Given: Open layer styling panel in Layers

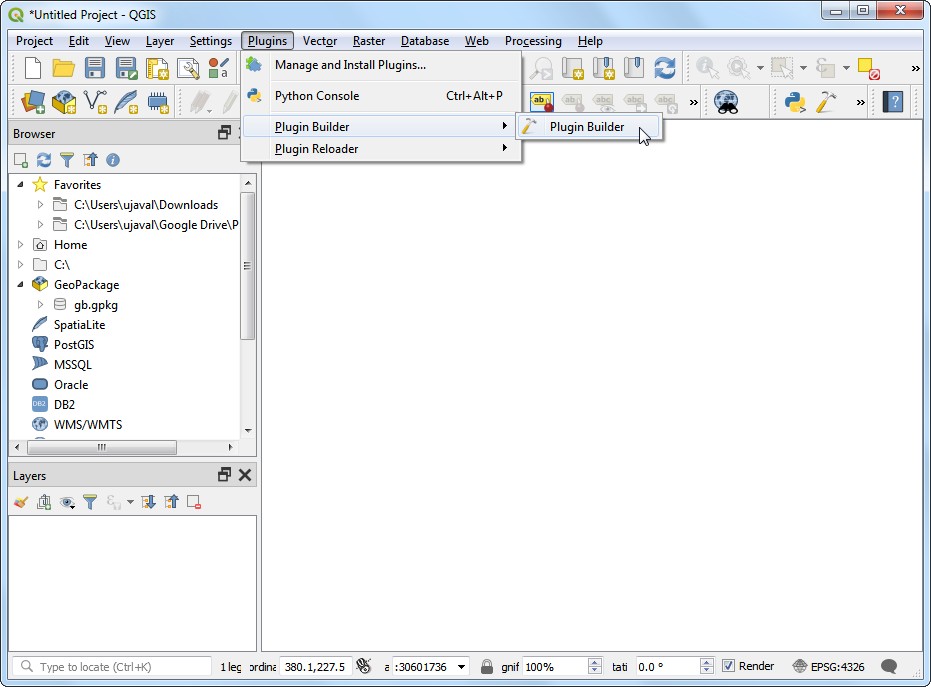Looking at the screenshot, I should pos(21,502).
